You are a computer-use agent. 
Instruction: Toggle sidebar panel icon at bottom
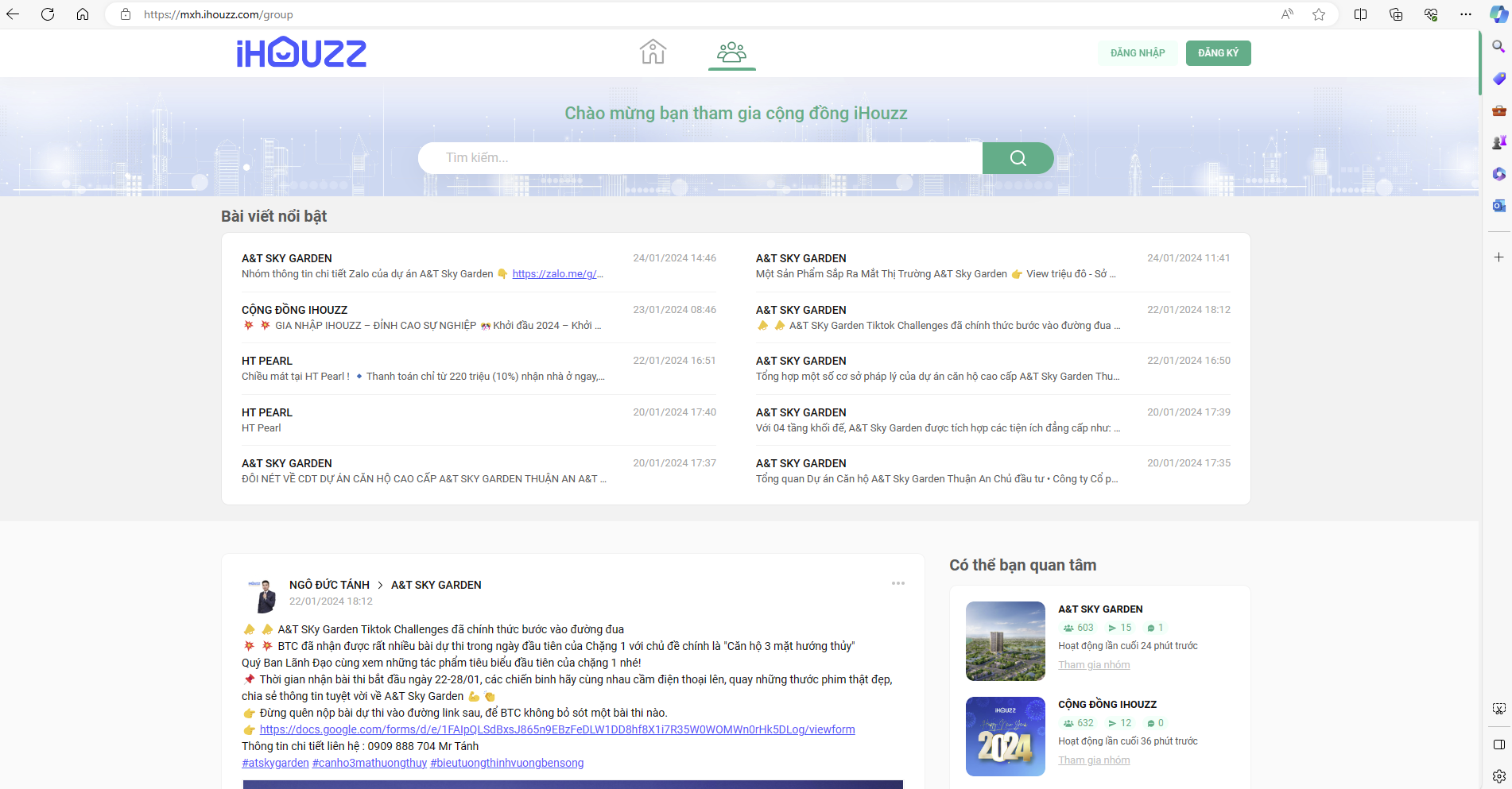tap(1498, 745)
